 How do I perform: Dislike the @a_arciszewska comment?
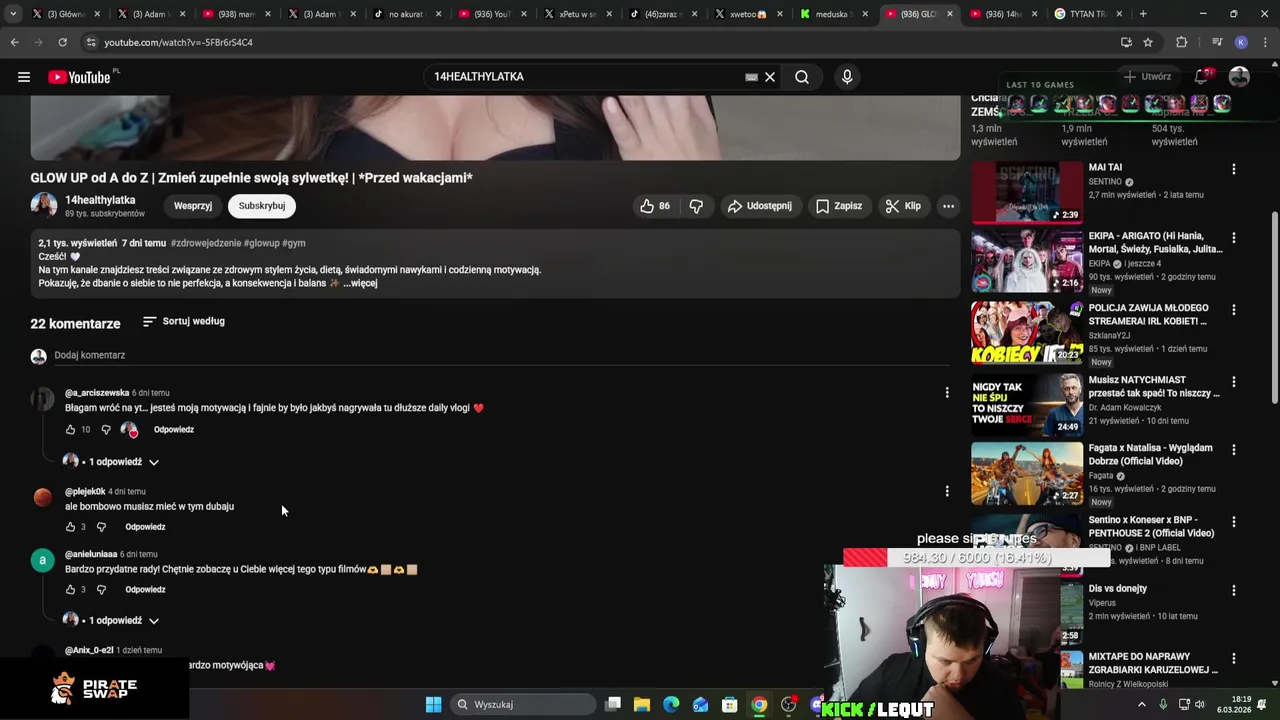(105, 430)
